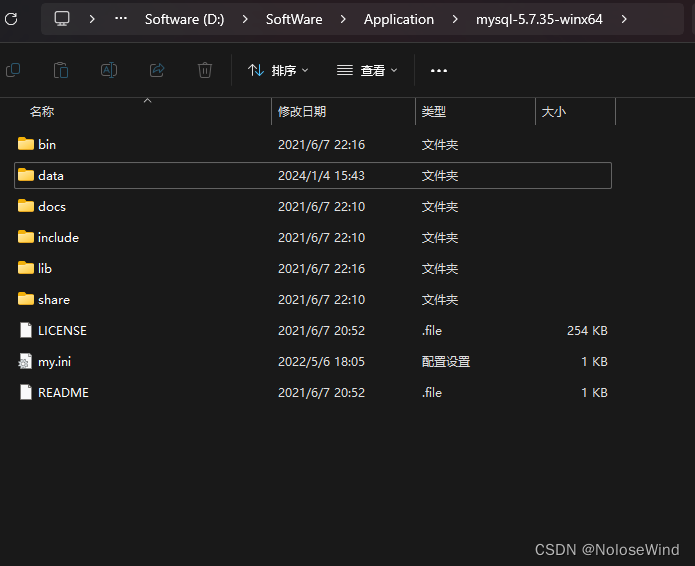
Task: Click the date cell of the bin row
Action: (x=321, y=144)
